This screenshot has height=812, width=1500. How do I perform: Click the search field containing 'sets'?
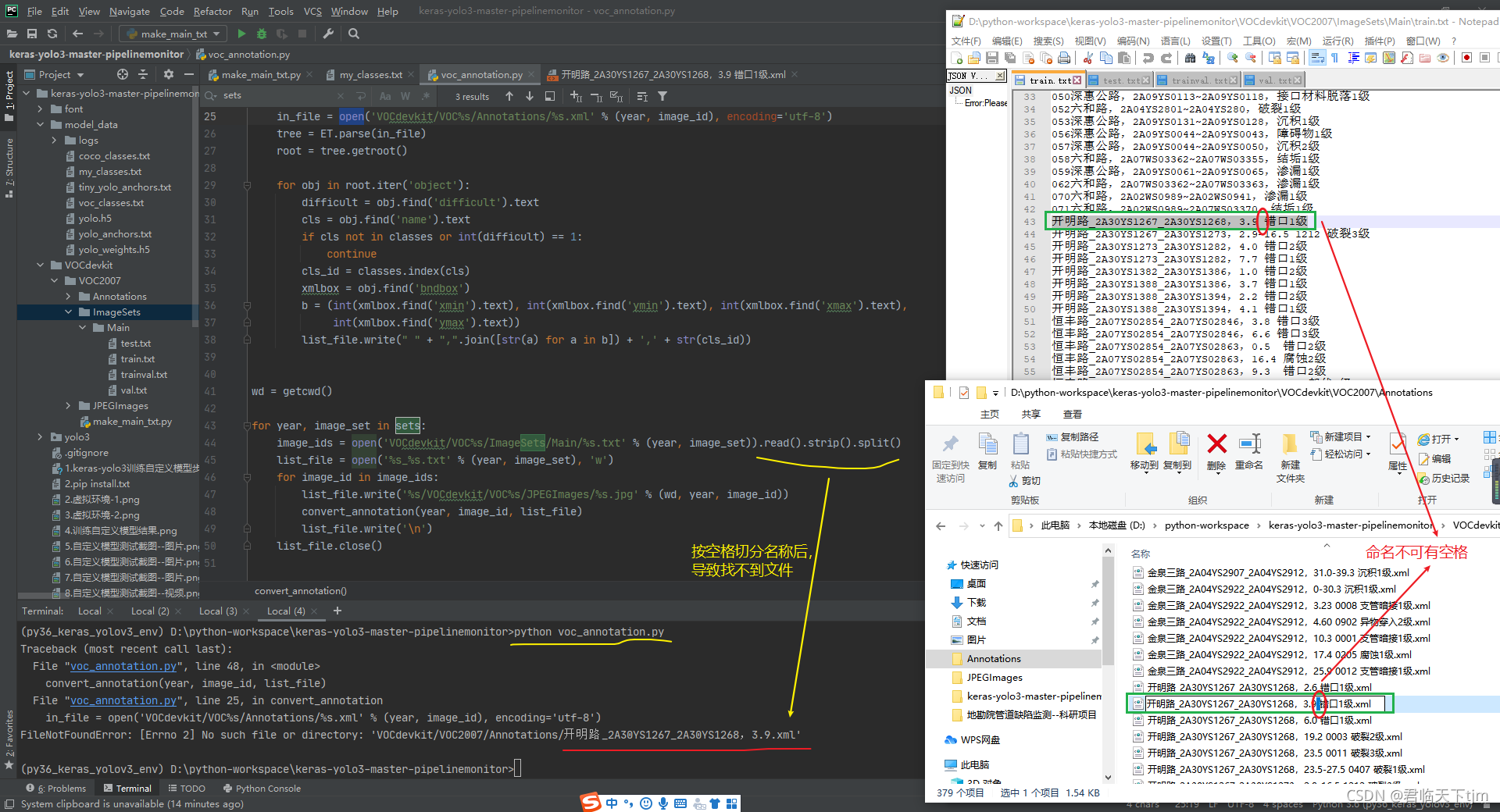(273, 96)
